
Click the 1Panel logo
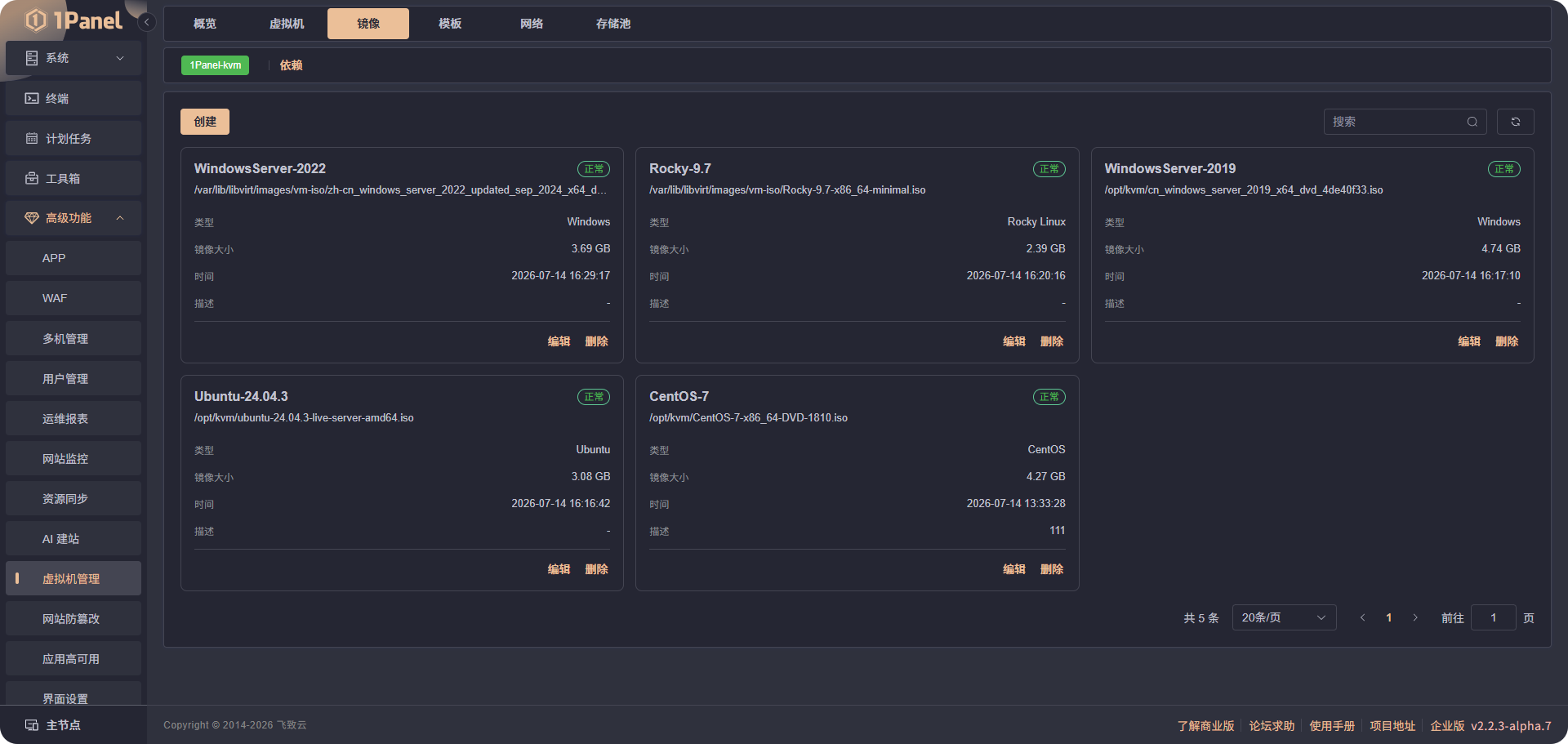[x=73, y=20]
